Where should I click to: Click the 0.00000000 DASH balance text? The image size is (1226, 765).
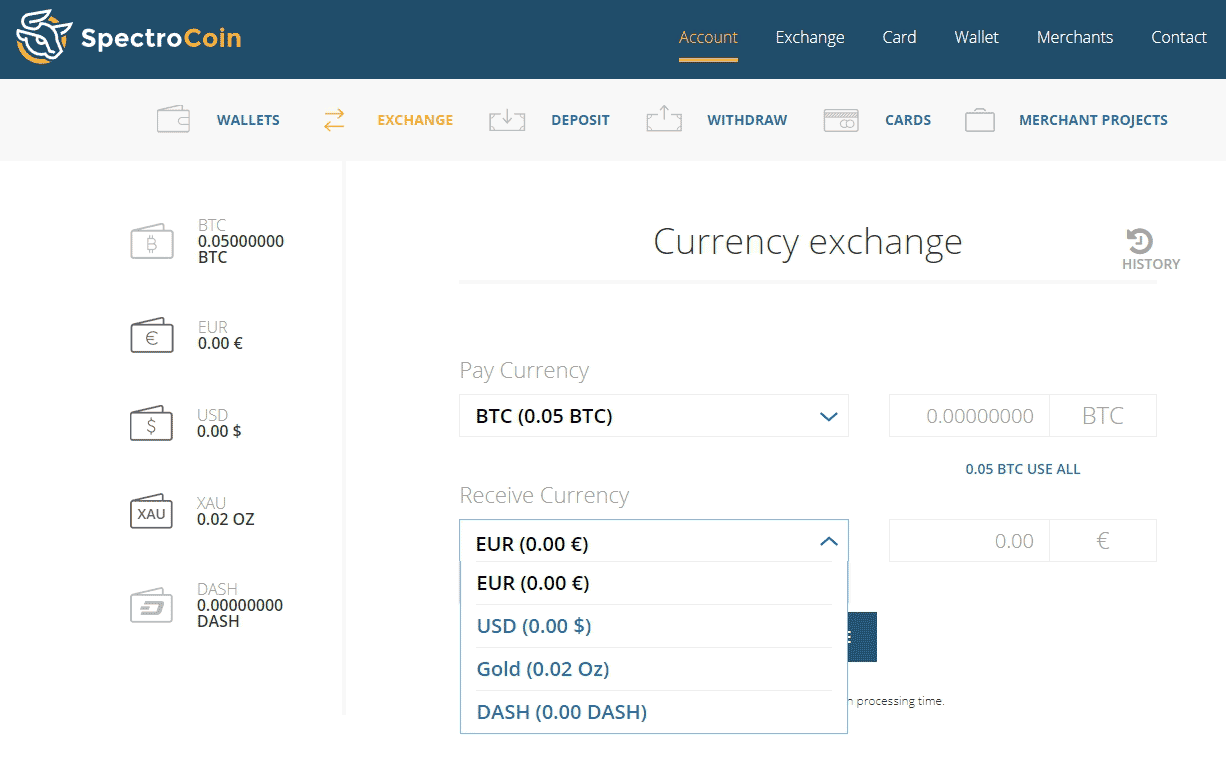(240, 613)
